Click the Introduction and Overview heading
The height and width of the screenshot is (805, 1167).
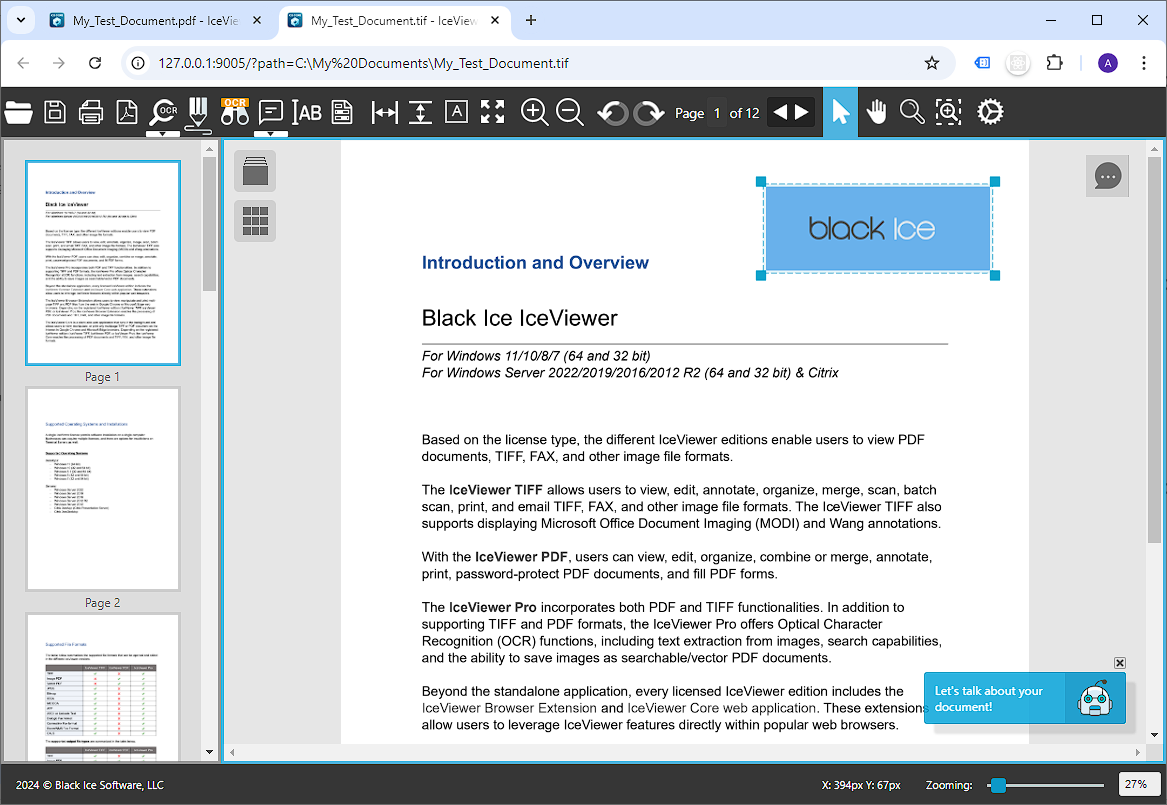coord(535,263)
